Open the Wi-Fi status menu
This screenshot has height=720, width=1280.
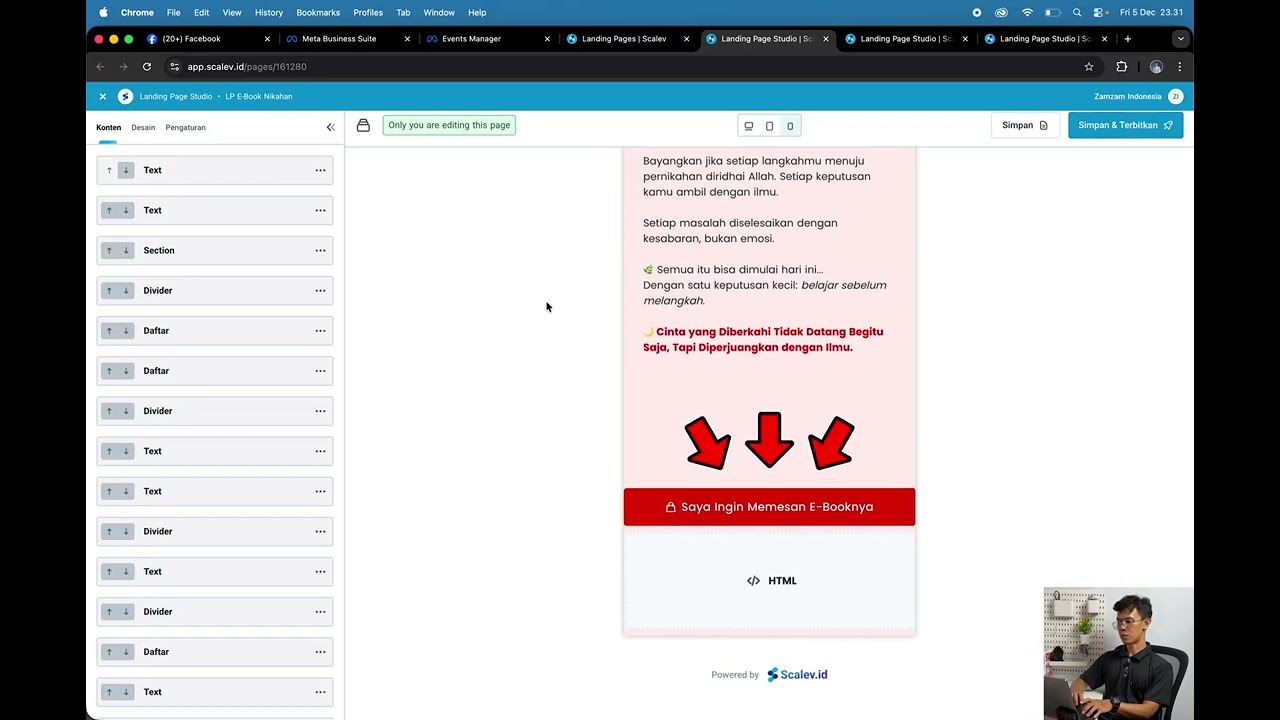pos(1027,13)
